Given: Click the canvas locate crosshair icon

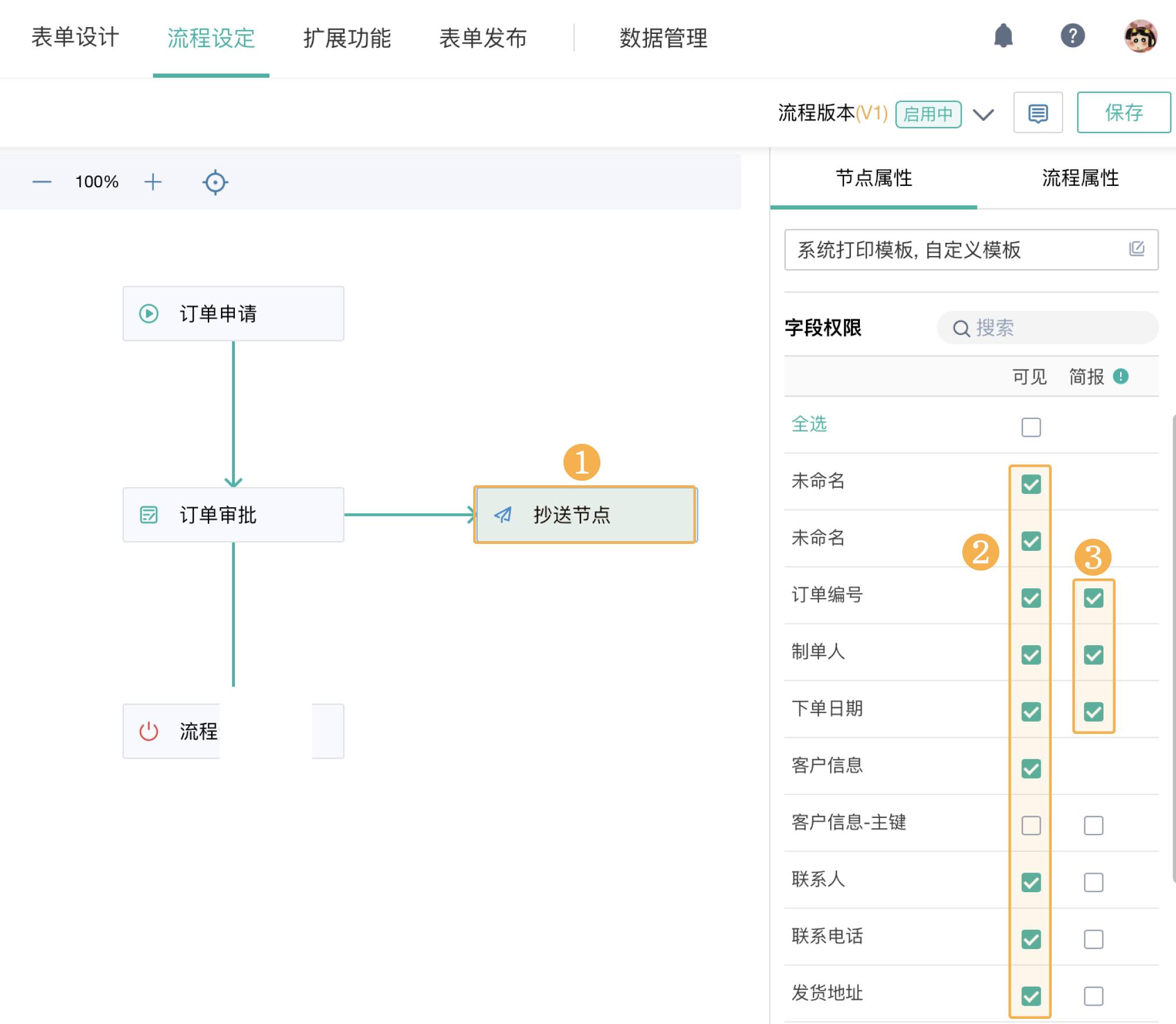Looking at the screenshot, I should coord(215,182).
